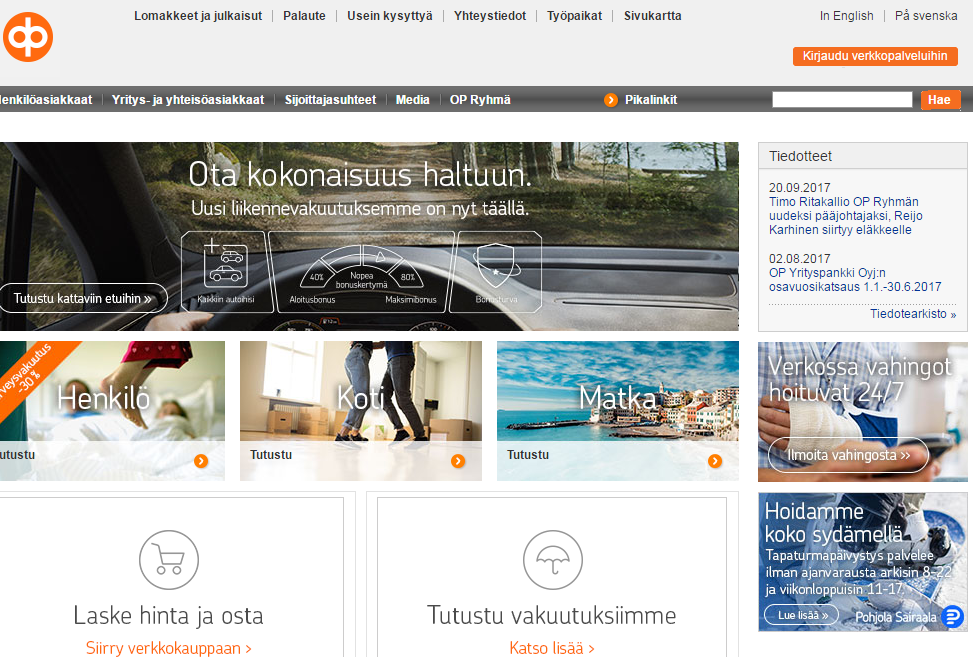The width and height of the screenshot is (973, 657).
Task: Click the arrow icon in Henkilö card
Action: coord(200,461)
